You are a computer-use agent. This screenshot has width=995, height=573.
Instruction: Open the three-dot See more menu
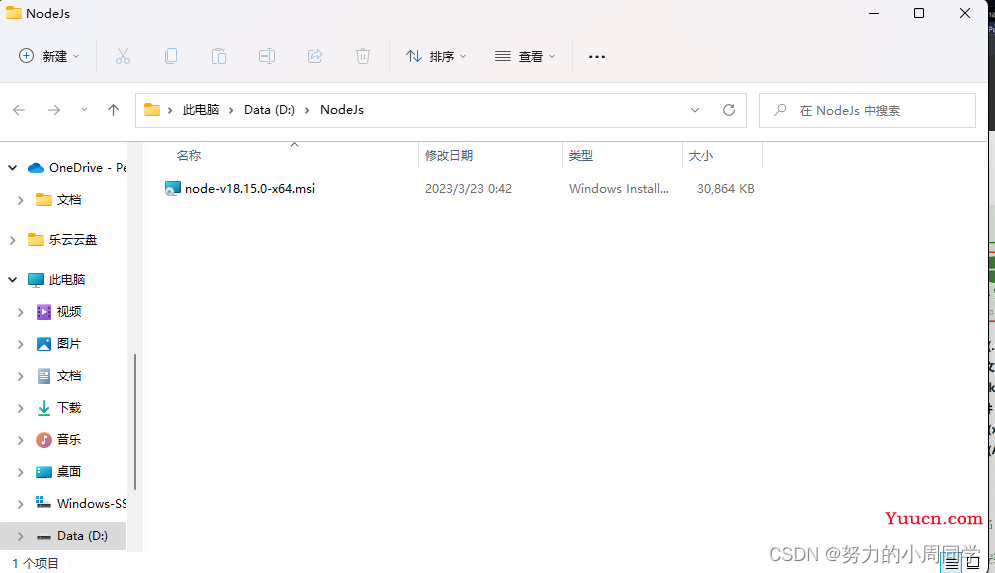click(x=596, y=56)
